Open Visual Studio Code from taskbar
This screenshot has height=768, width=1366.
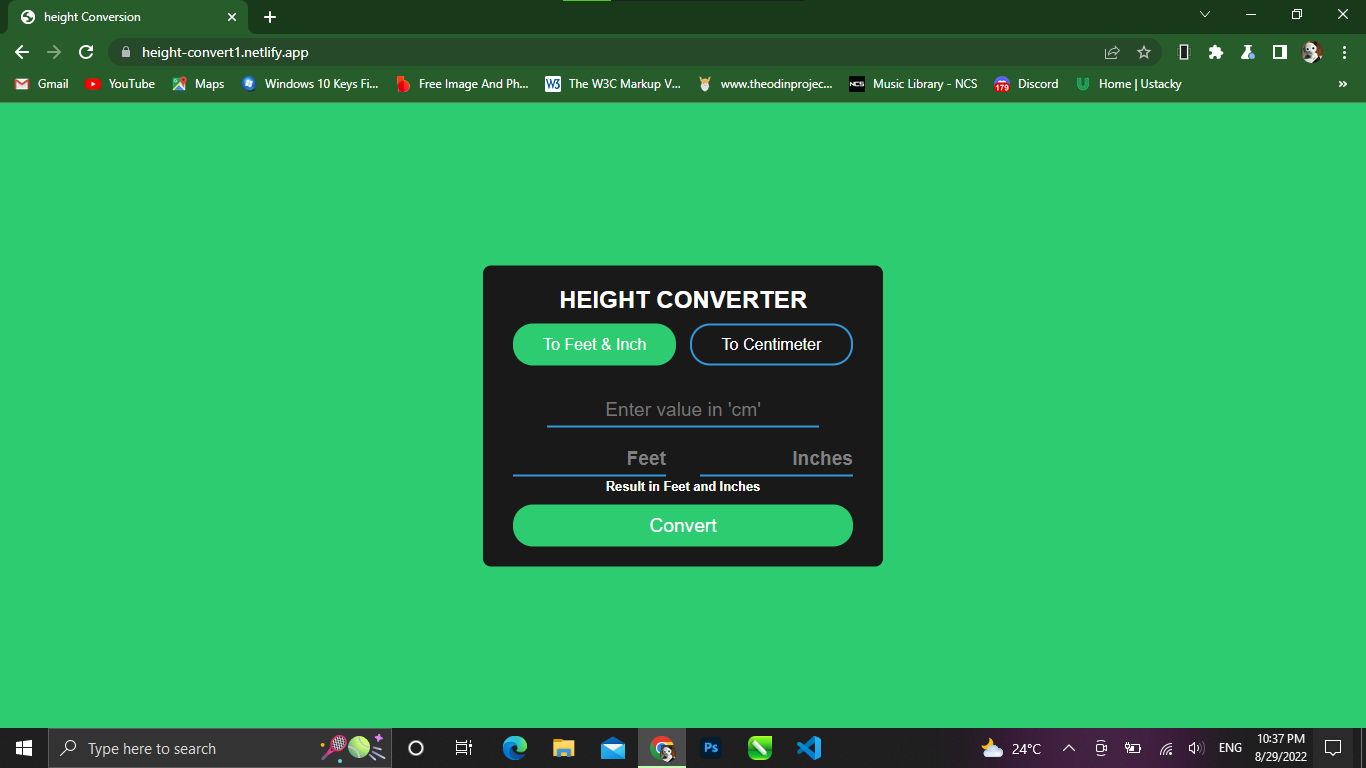click(809, 747)
